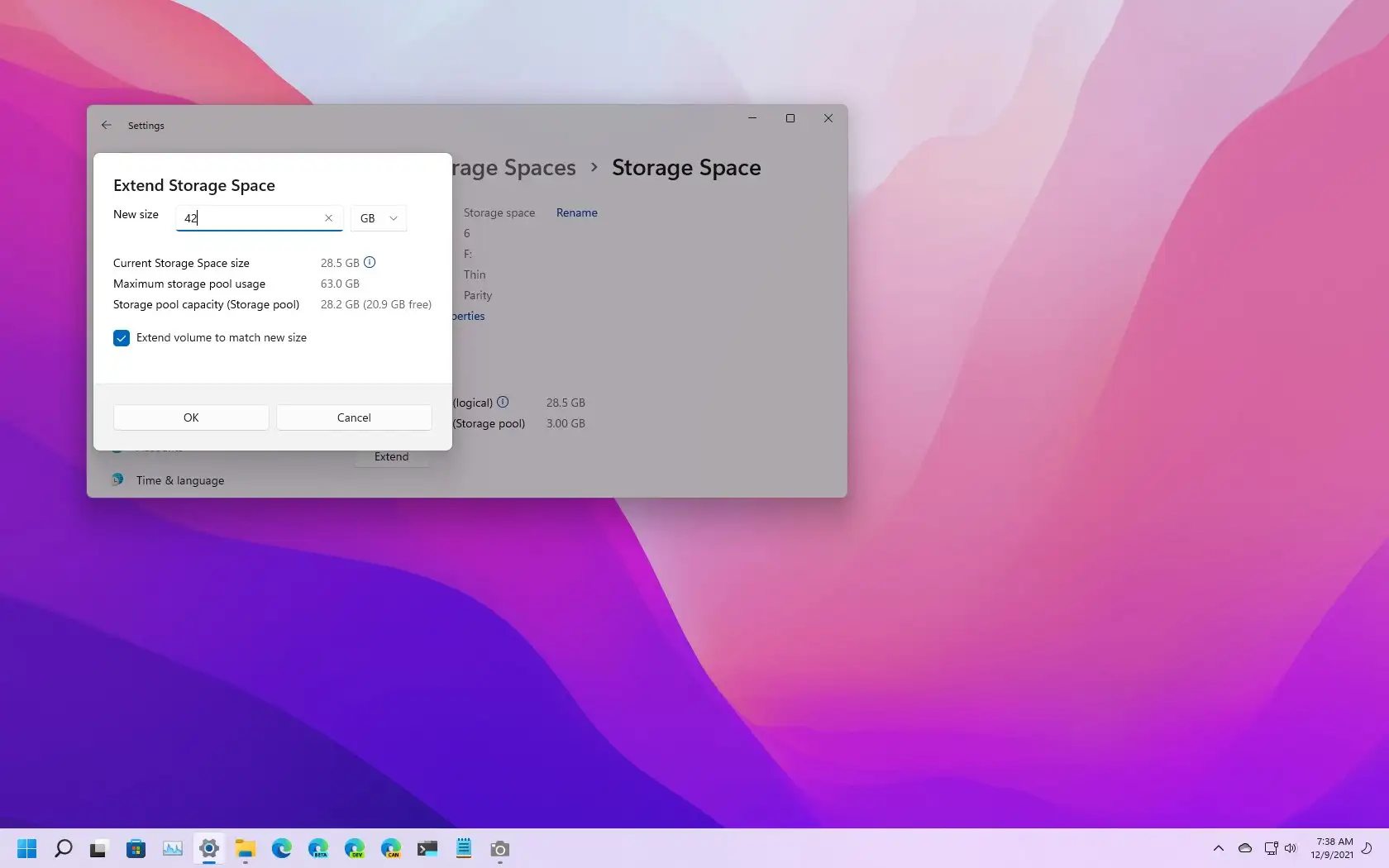Clear the New size field with X
Image resolution: width=1389 pixels, height=868 pixels.
click(x=328, y=218)
